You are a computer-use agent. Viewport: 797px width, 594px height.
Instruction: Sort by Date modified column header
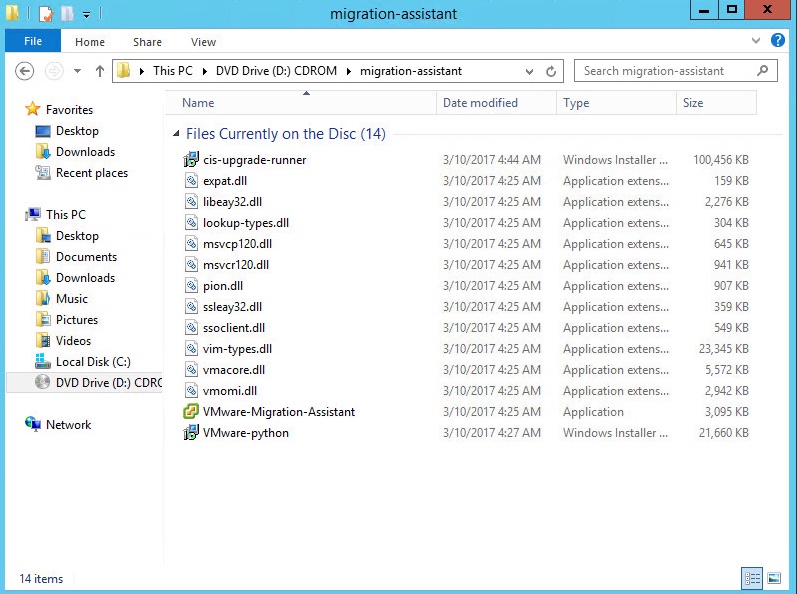click(480, 103)
